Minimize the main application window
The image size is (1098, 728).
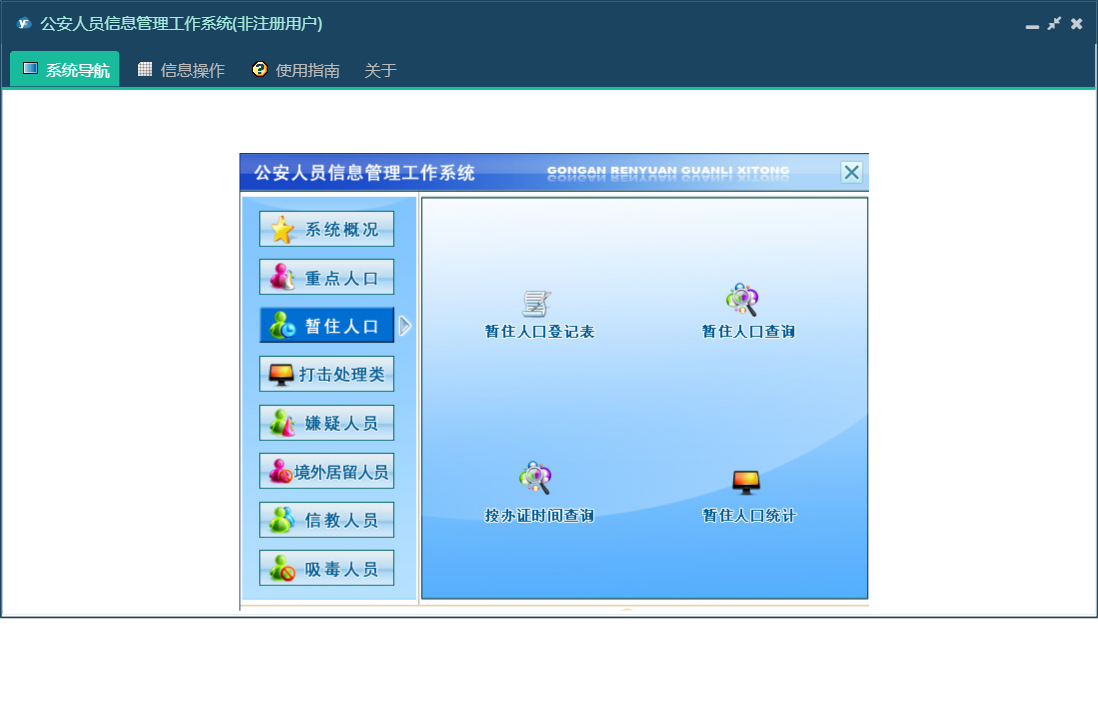(1032, 25)
